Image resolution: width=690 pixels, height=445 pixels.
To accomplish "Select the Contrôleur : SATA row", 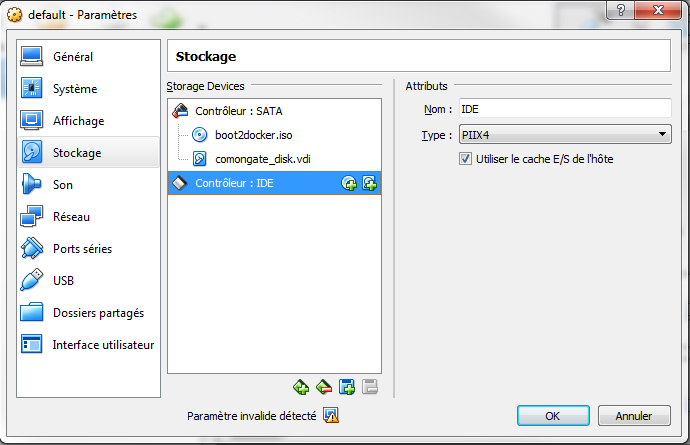I will point(274,111).
